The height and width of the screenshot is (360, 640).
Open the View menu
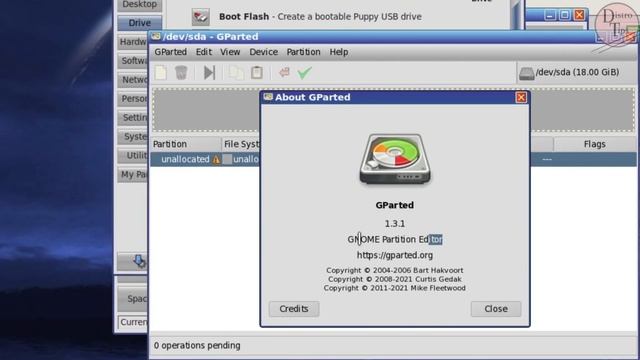click(x=230, y=52)
